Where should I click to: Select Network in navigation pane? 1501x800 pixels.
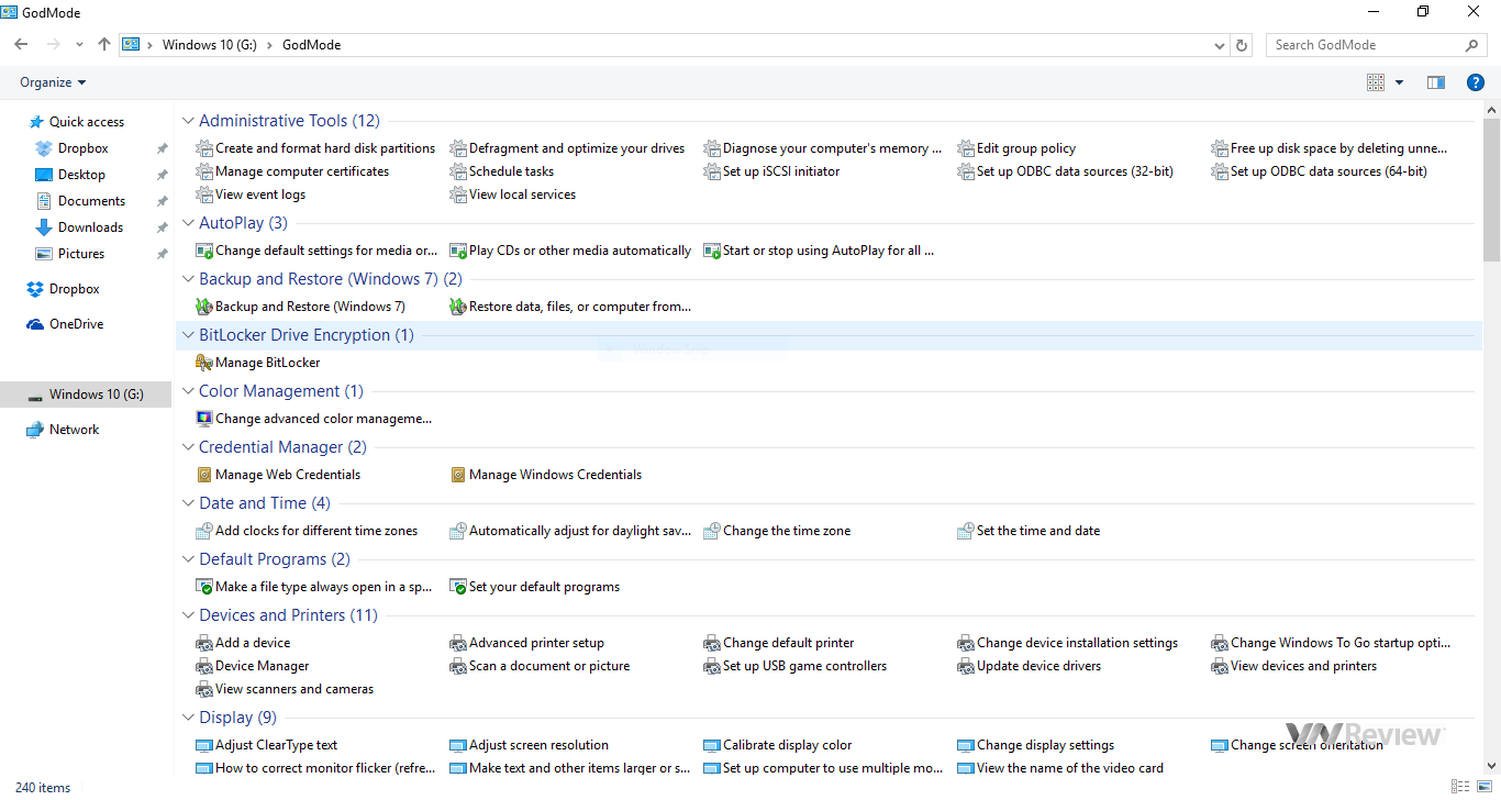point(63,429)
